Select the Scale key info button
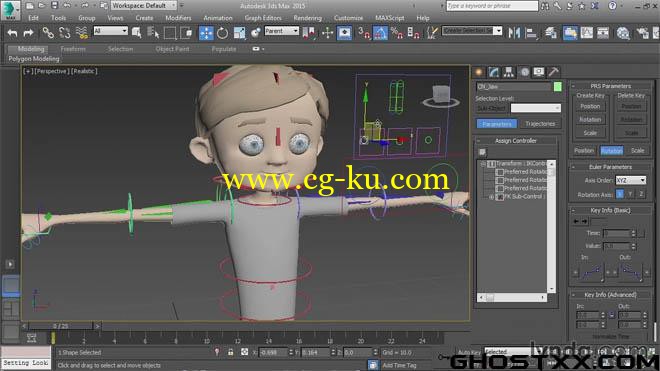The height and width of the screenshot is (371, 660). pyautogui.click(x=637, y=150)
